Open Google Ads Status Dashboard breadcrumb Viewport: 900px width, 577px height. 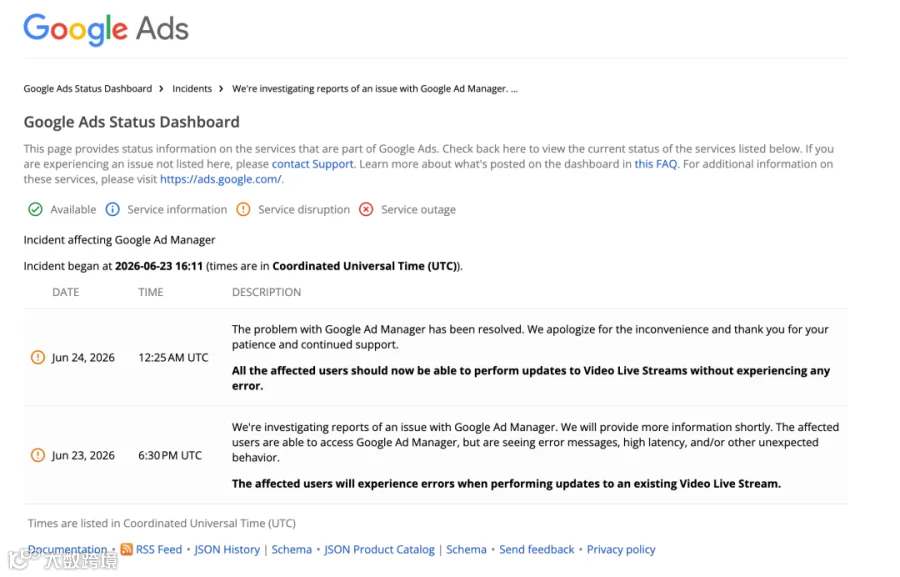click(x=88, y=88)
